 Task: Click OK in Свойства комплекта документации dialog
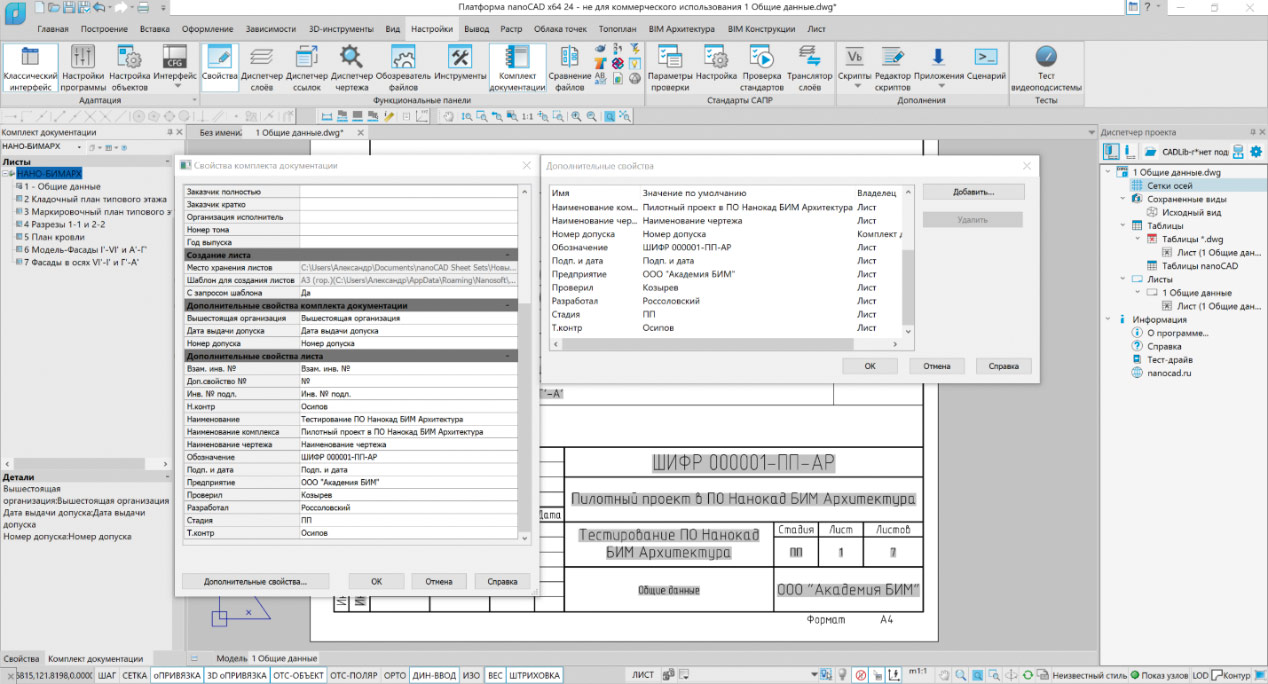coord(376,581)
